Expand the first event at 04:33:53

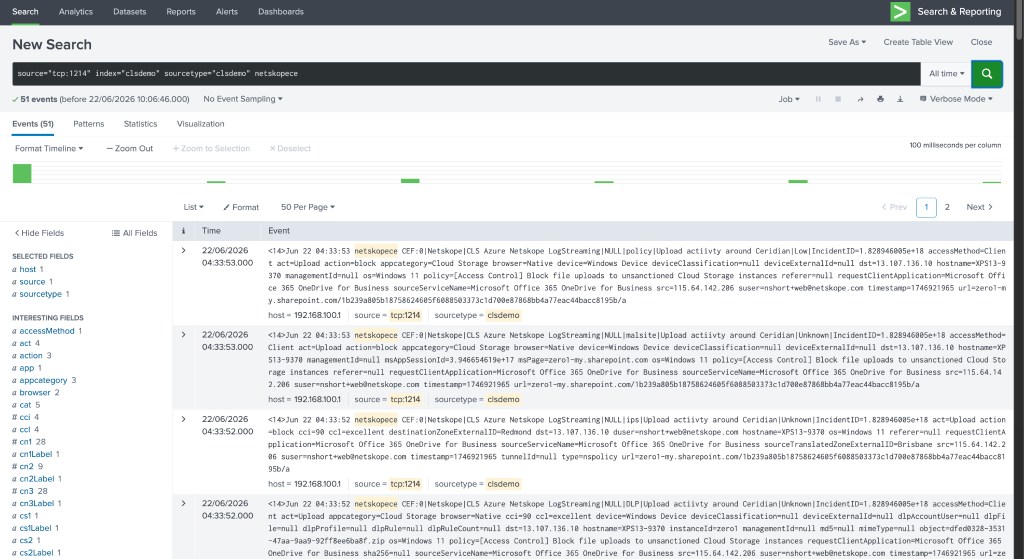(x=184, y=250)
